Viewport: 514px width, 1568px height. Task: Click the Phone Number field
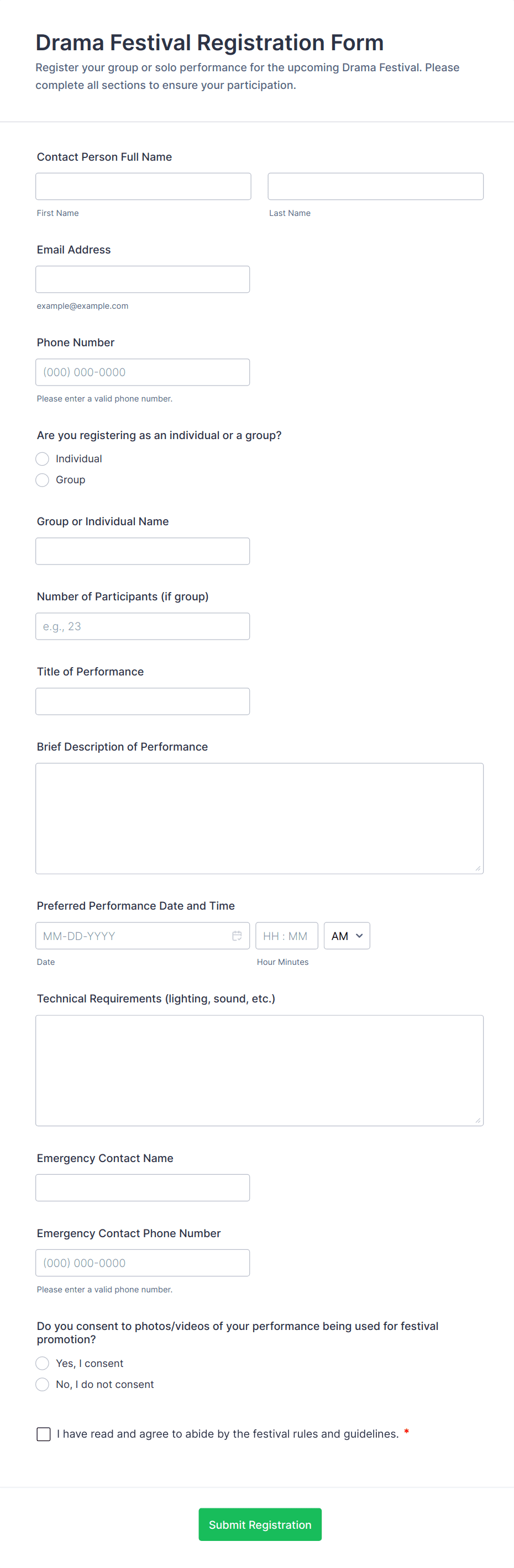[143, 372]
